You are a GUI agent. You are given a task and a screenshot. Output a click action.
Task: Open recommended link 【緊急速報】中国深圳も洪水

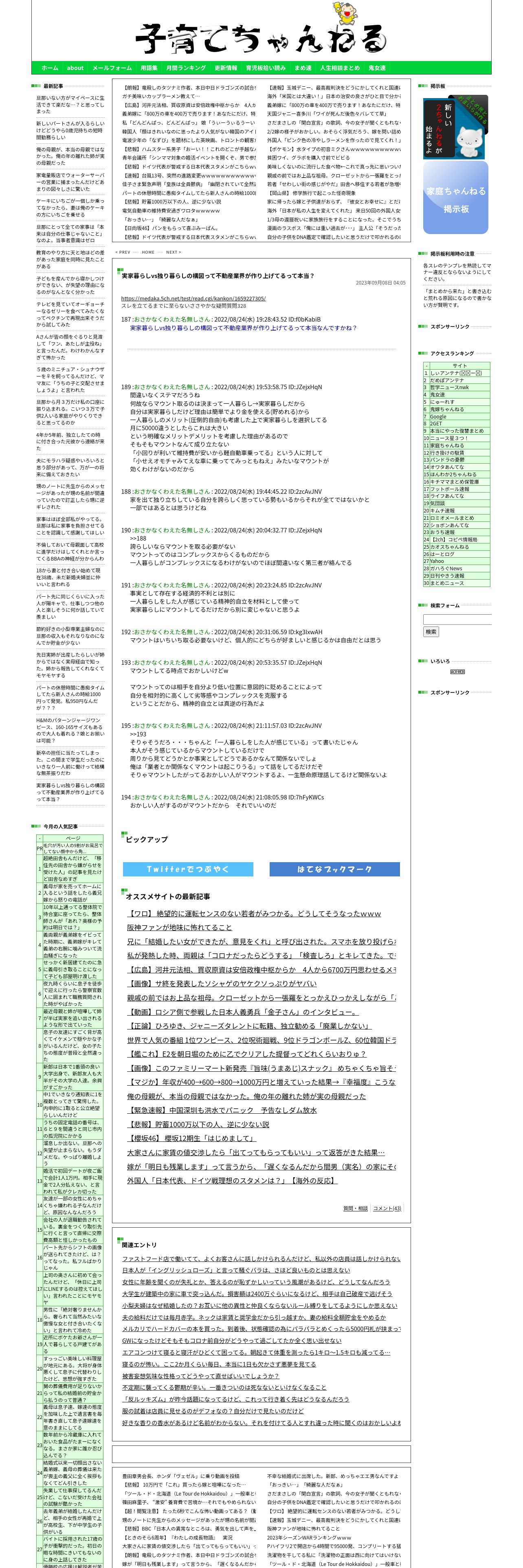click(x=222, y=1110)
